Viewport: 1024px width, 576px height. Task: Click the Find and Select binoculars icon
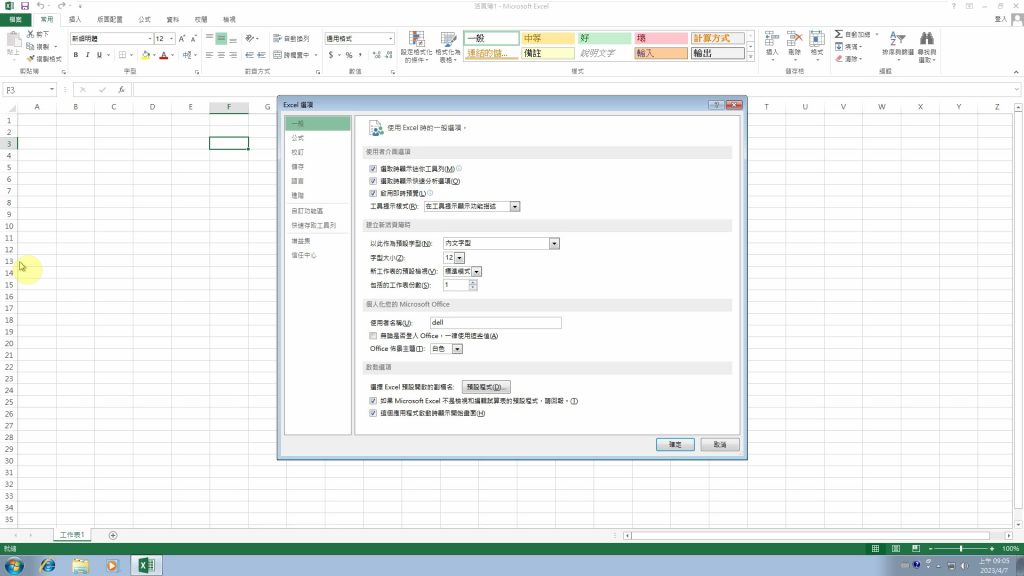click(927, 46)
